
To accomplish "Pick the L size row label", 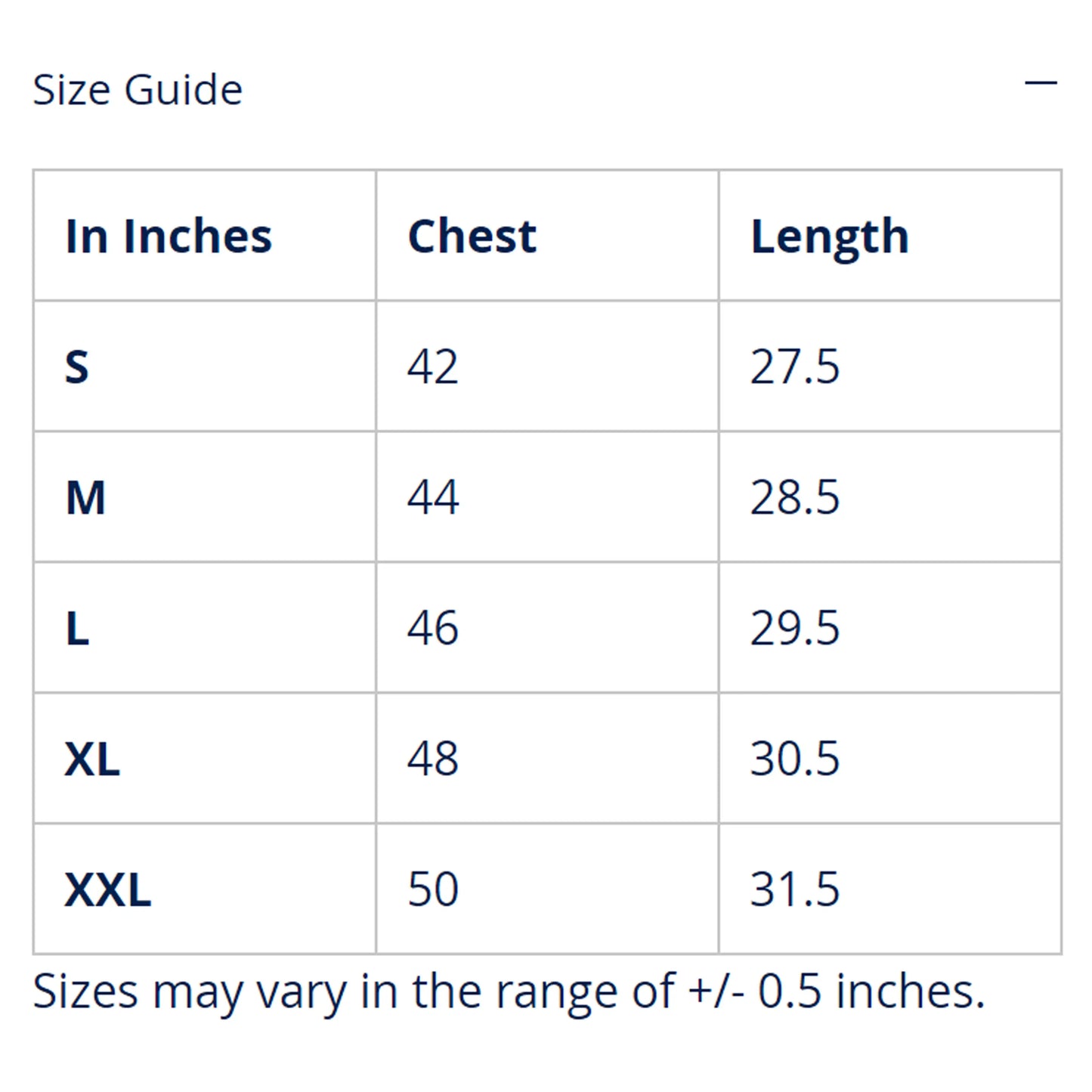I will 78,629.
